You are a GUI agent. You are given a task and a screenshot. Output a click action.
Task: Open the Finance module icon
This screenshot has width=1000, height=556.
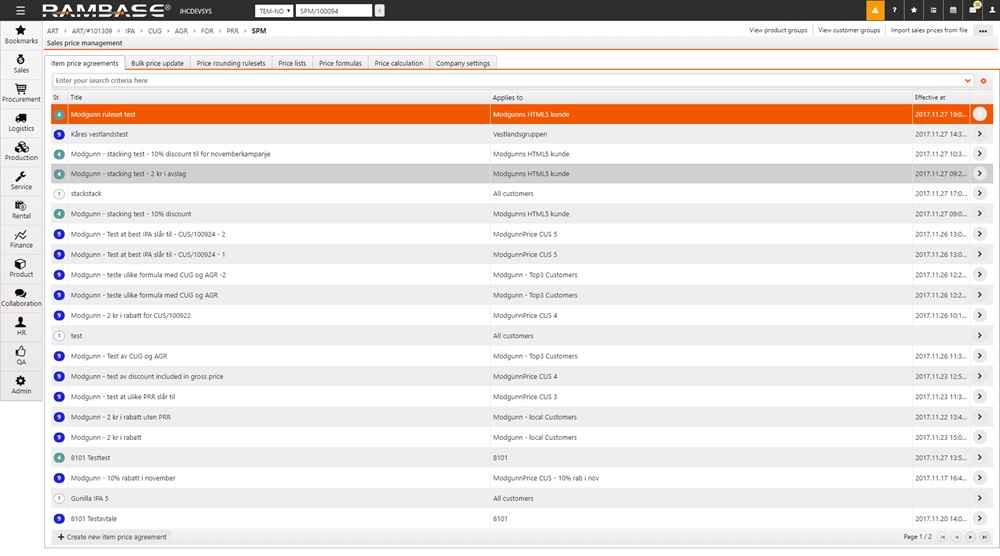21,238
